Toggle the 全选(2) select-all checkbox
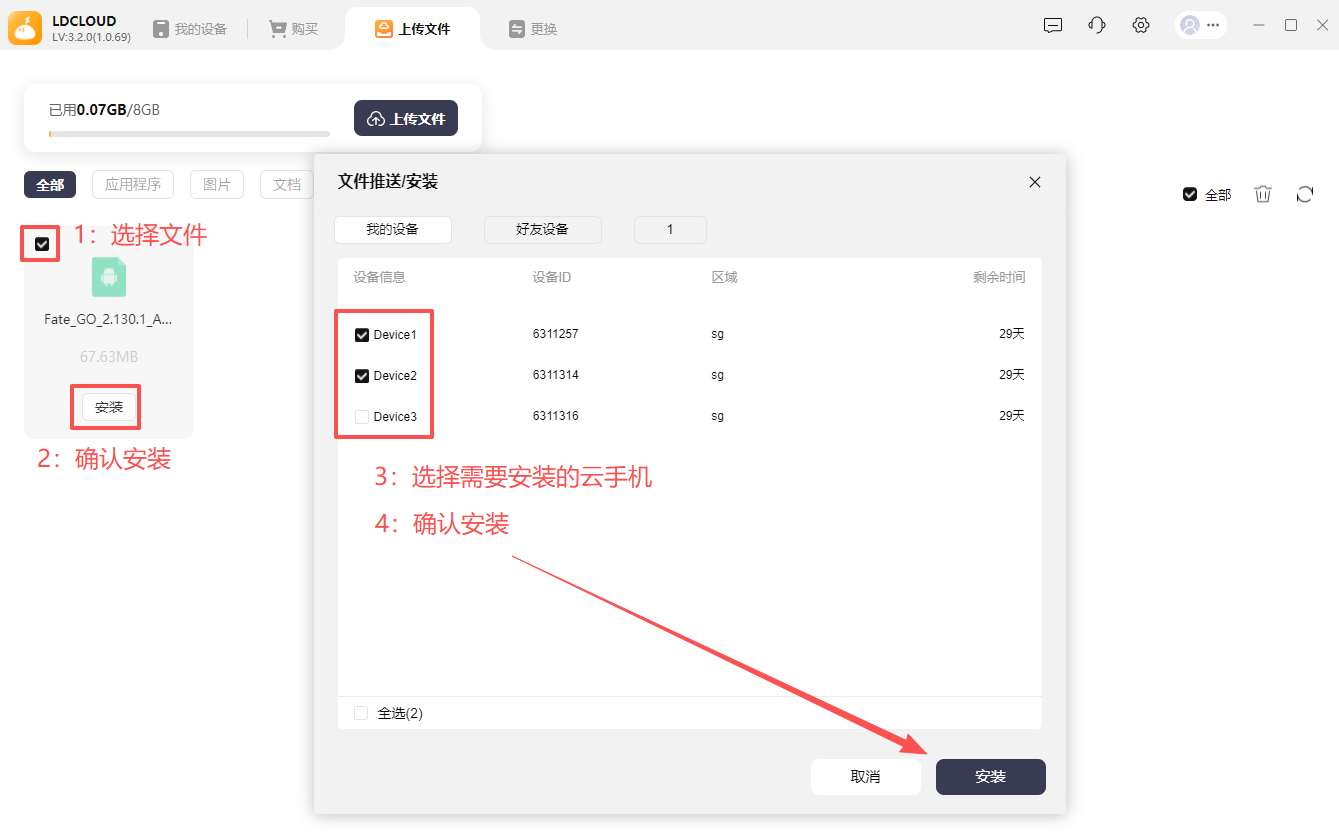This screenshot has height=838, width=1339. click(361, 713)
